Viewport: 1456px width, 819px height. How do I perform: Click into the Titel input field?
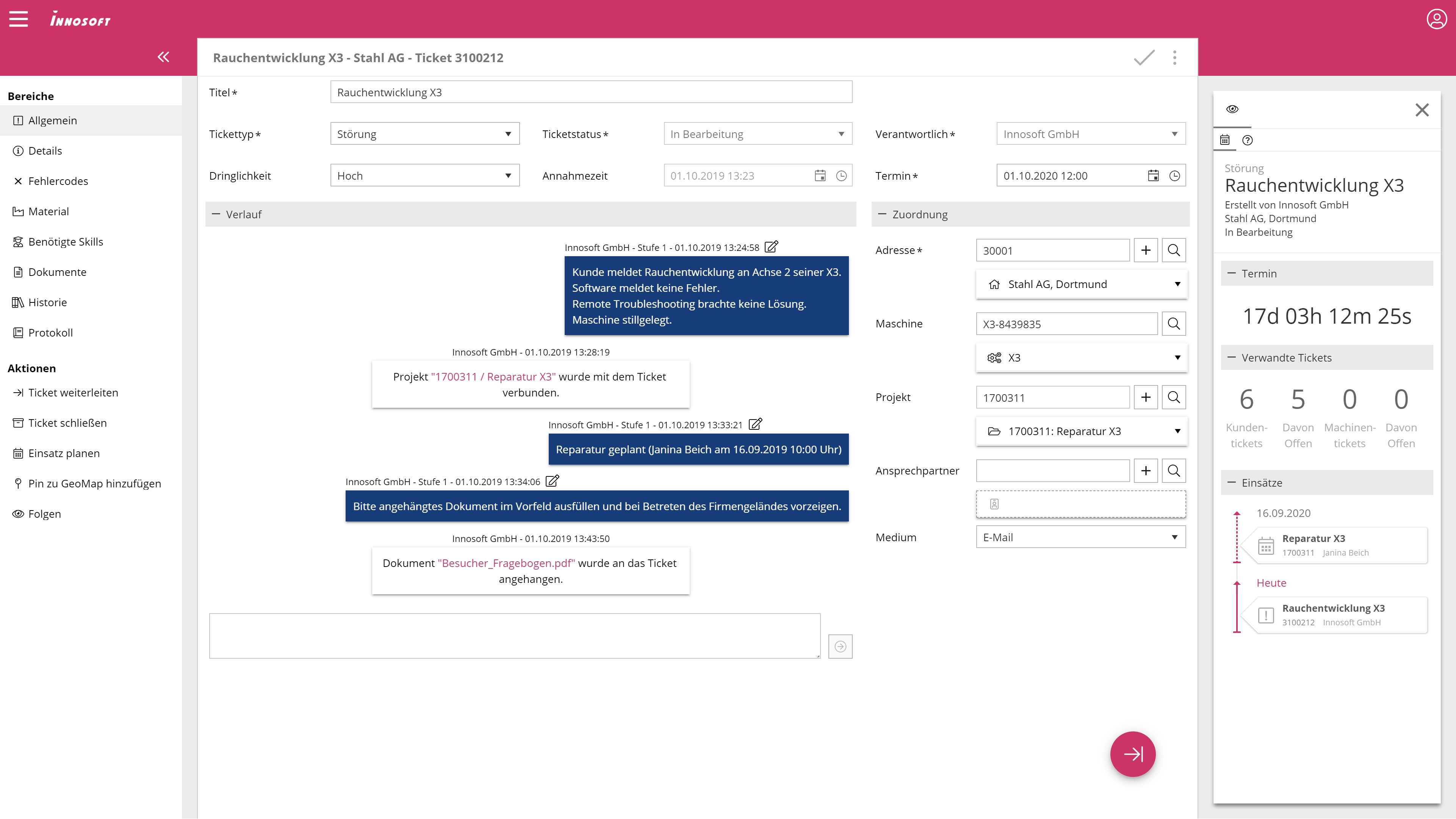coord(591,92)
